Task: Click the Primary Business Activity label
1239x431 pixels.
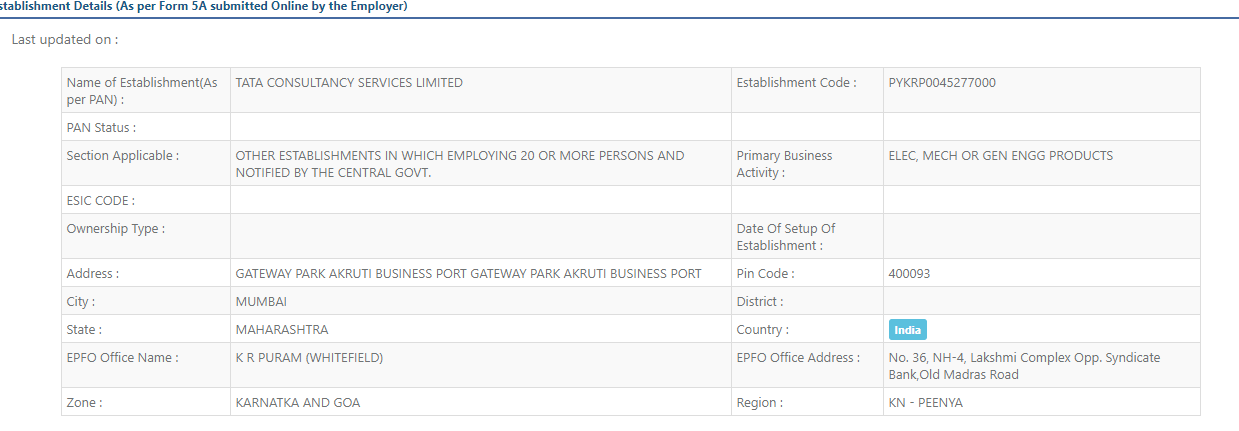Action: [784, 164]
